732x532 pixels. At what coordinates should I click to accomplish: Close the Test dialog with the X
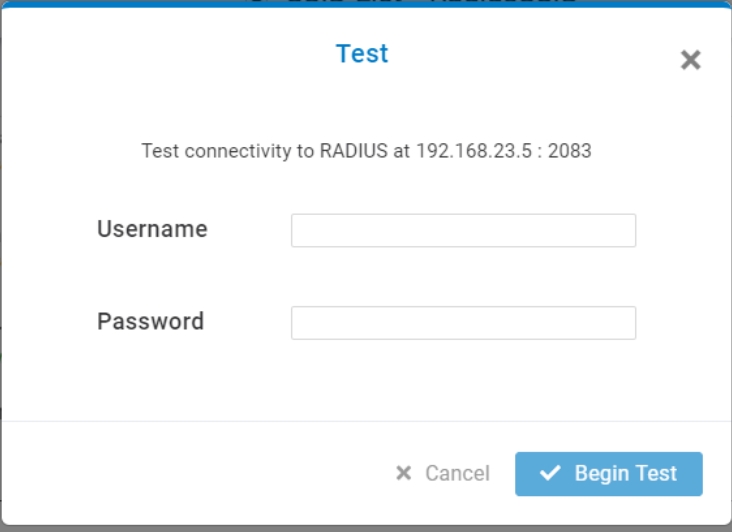point(690,60)
